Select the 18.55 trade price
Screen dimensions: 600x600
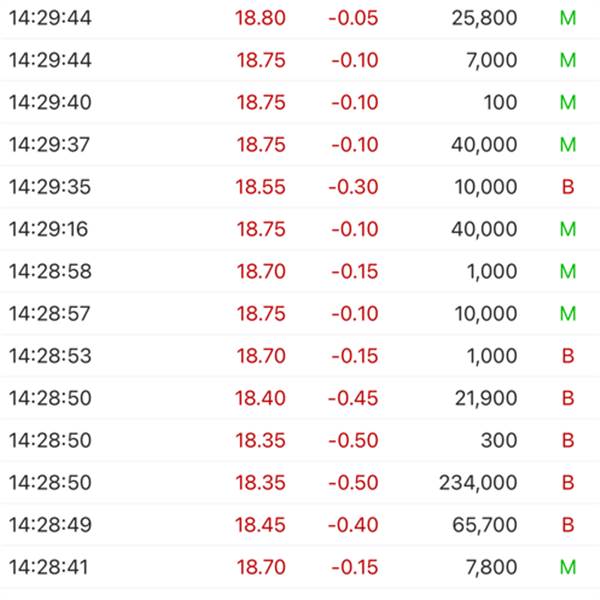[260, 187]
